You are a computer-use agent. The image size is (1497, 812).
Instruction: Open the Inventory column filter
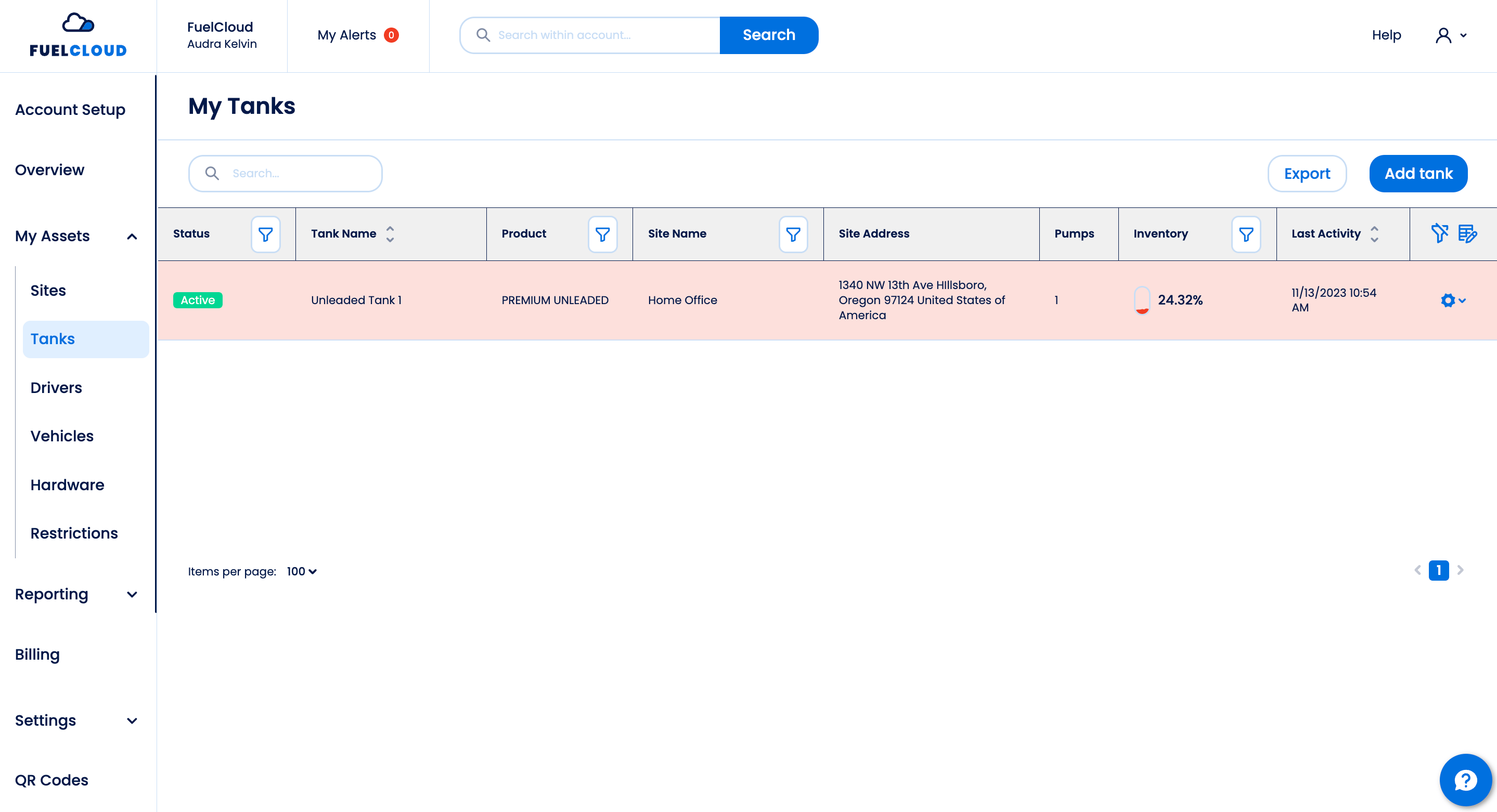point(1245,234)
